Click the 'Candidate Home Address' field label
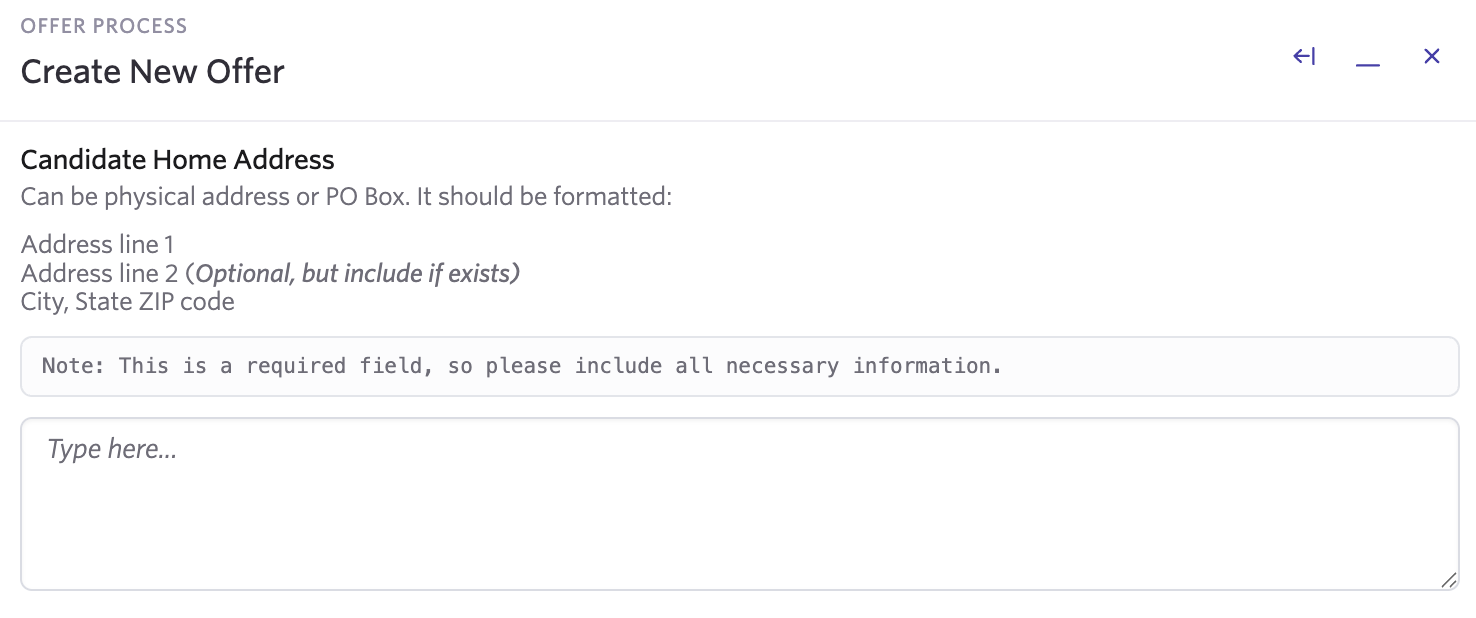Viewport: 1476px width, 618px height. 177,159
